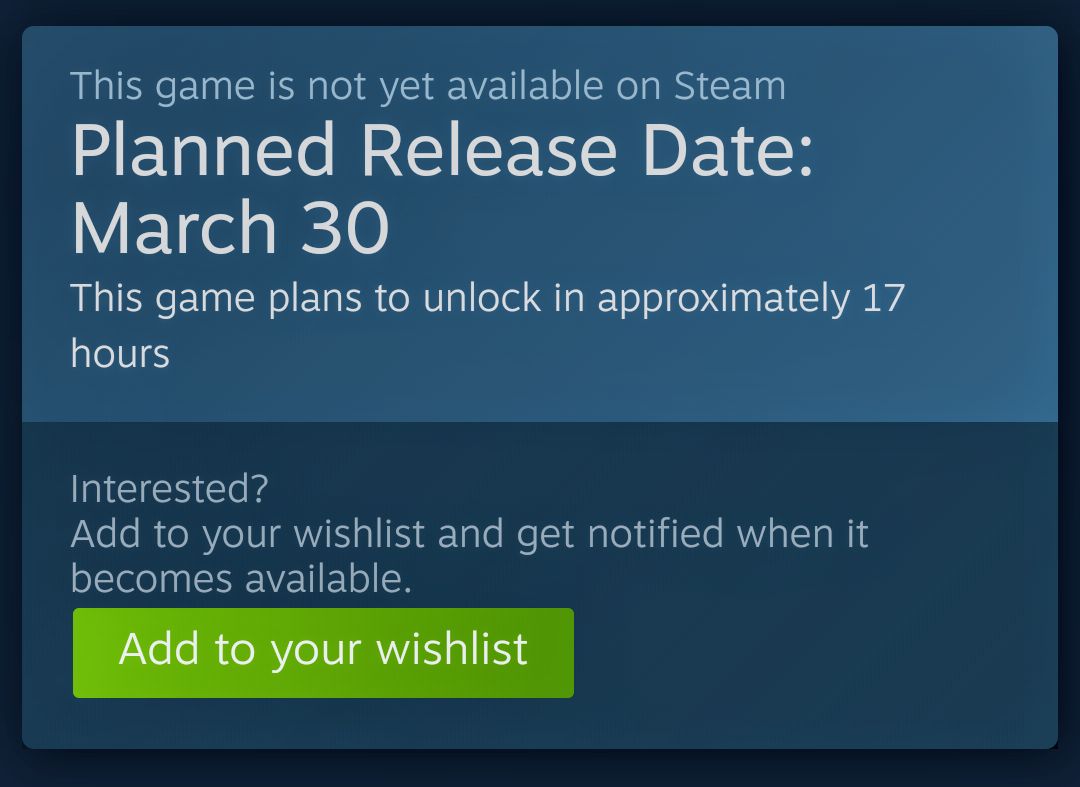Select the unlock countdown text
Image resolution: width=1080 pixels, height=787 pixels.
pyautogui.click(x=487, y=297)
